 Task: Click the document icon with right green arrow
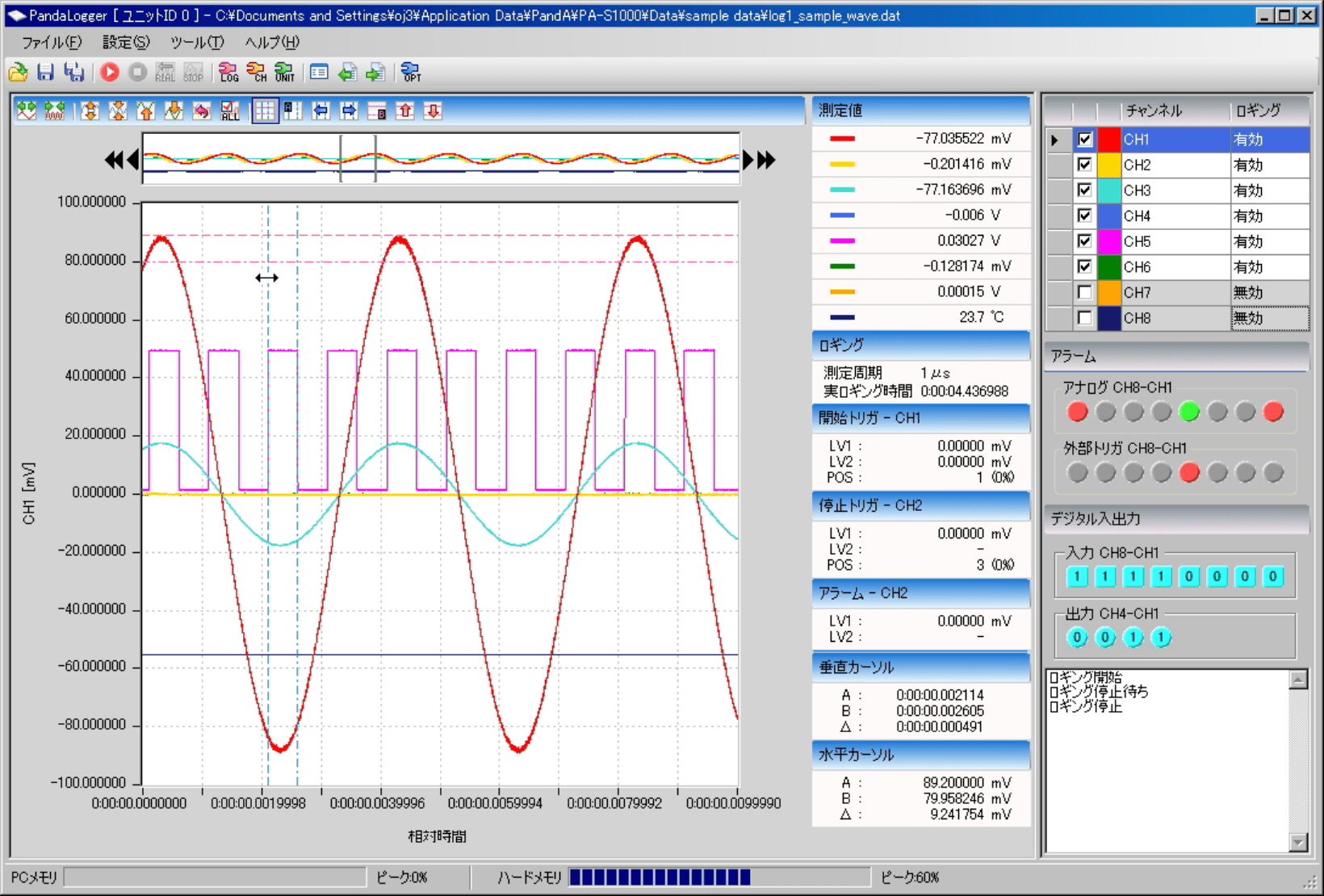coord(375,73)
